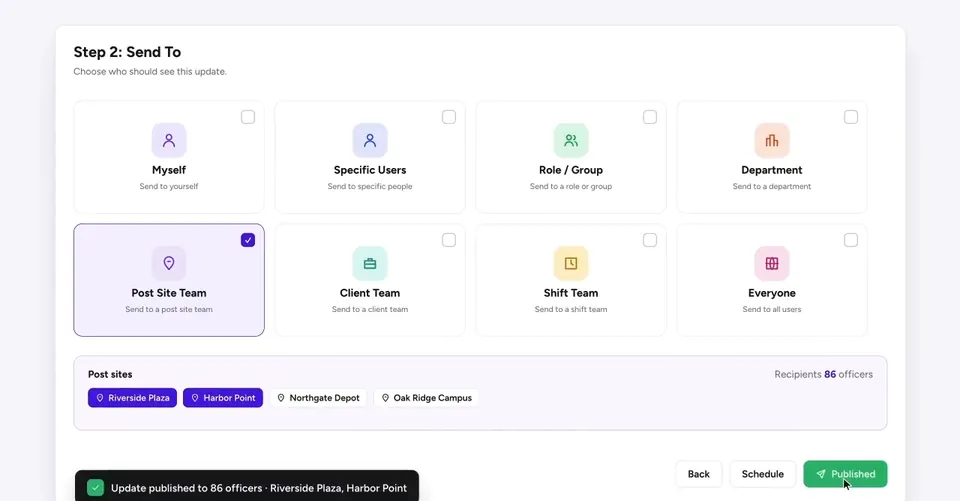Click the Post Site Team card title
This screenshot has height=501, width=960.
[169, 293]
